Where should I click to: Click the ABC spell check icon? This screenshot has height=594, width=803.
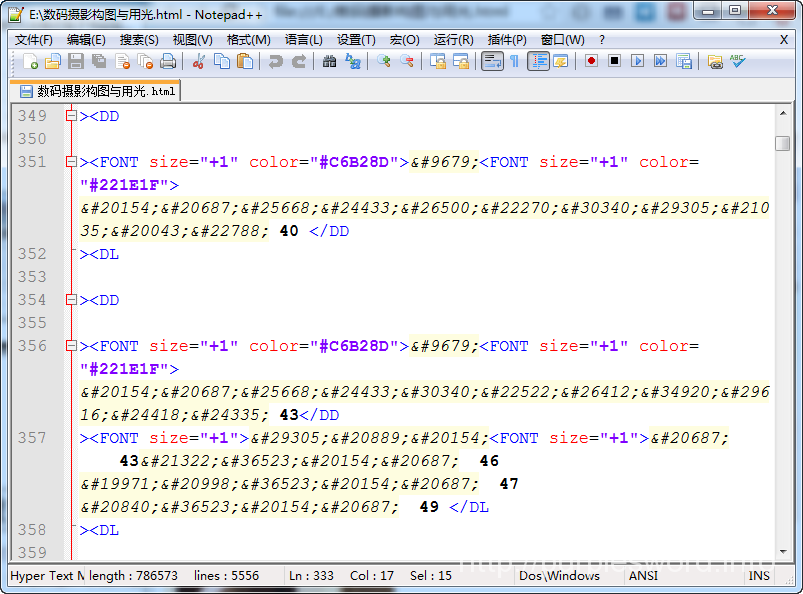[x=738, y=62]
